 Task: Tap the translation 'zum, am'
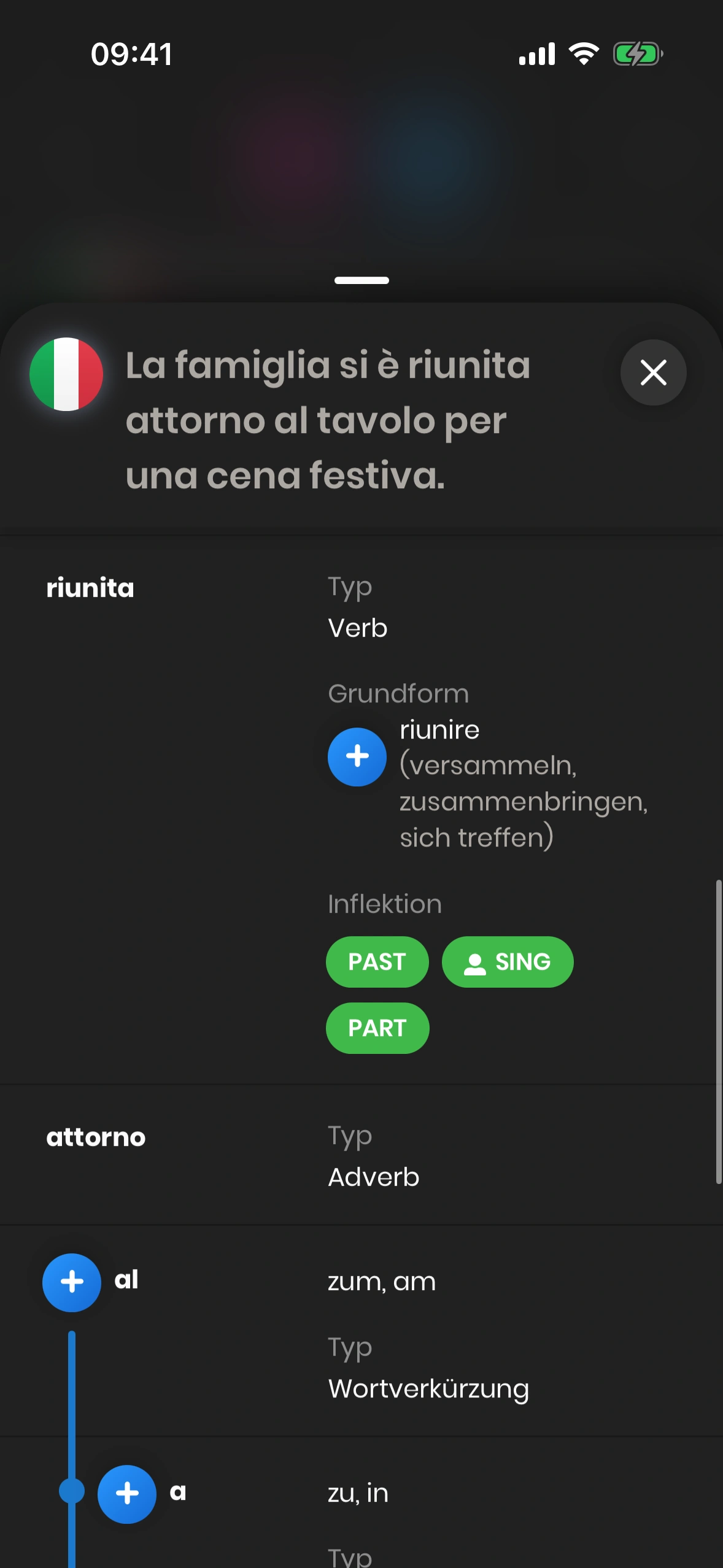(382, 1282)
